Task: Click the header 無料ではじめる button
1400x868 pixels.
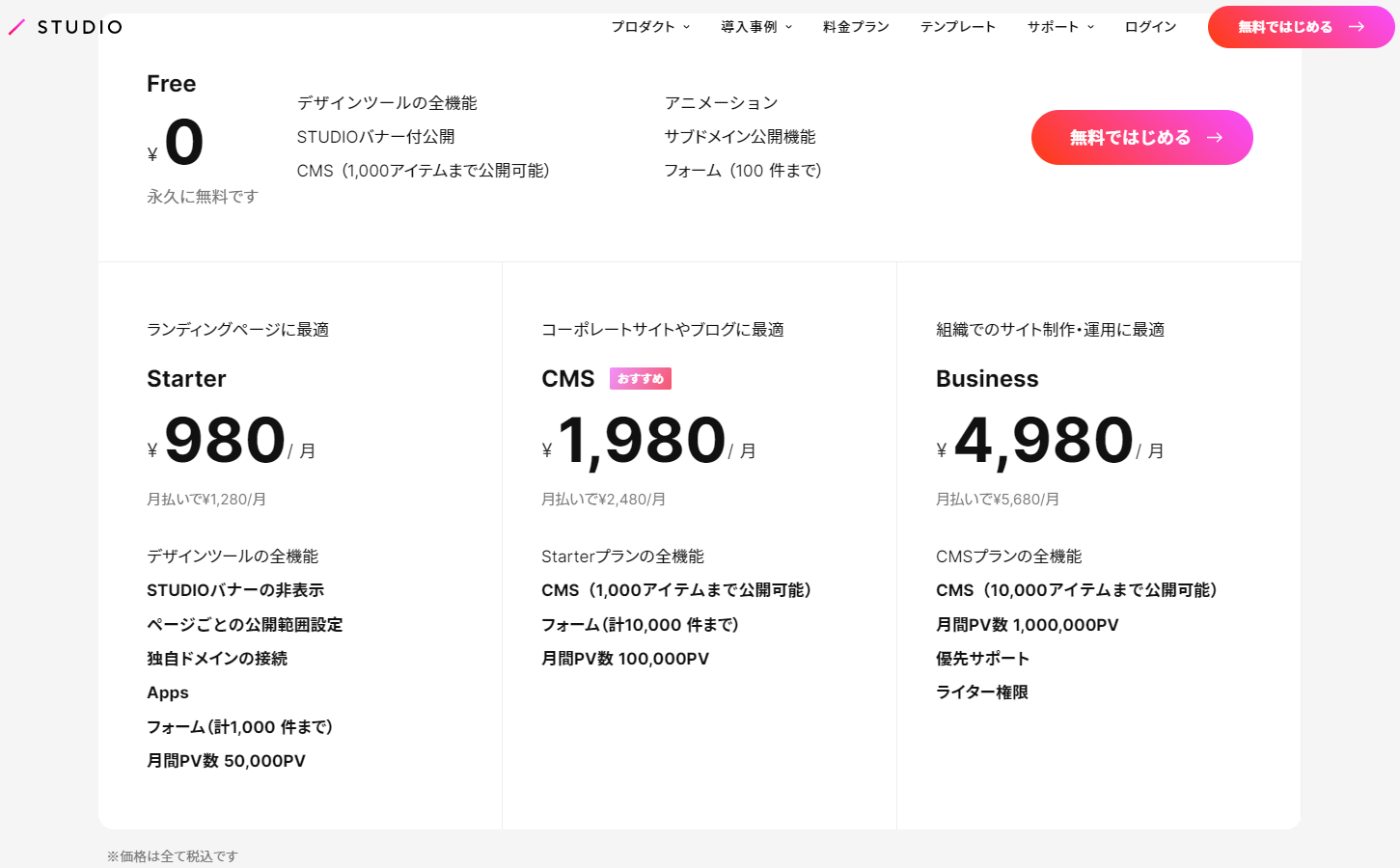Action: 1301,27
